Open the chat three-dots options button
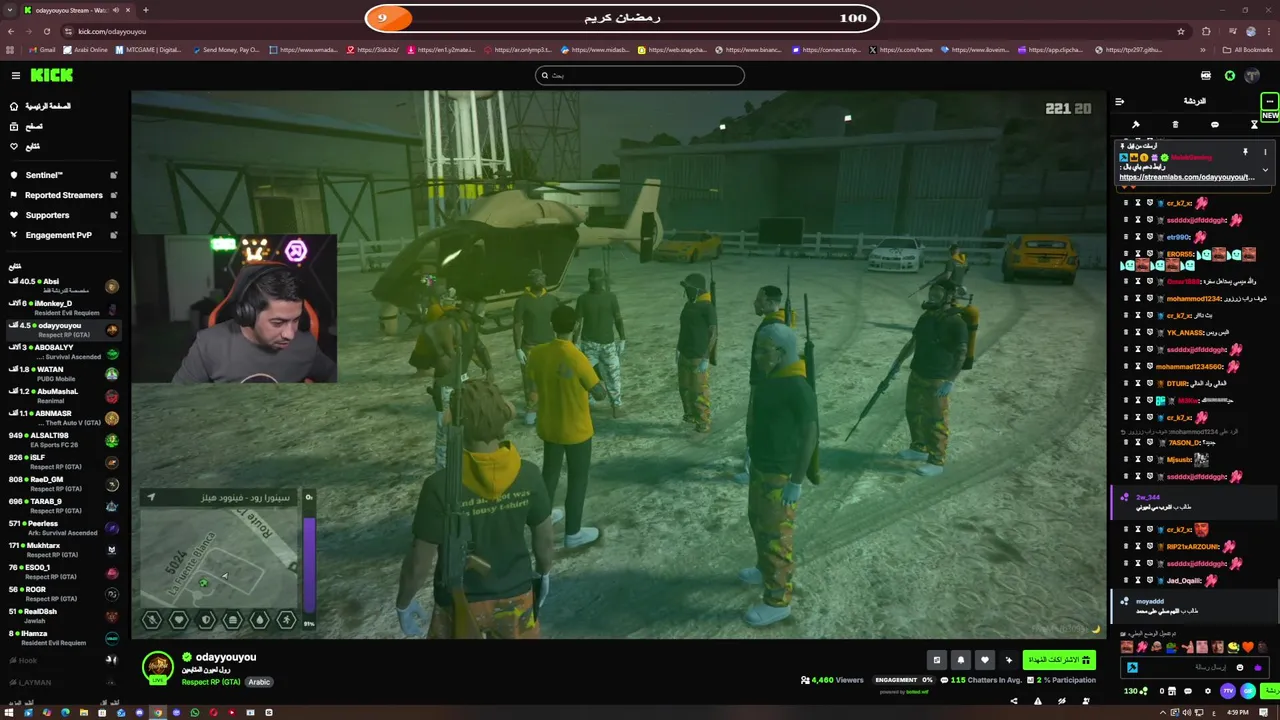 click(1269, 101)
